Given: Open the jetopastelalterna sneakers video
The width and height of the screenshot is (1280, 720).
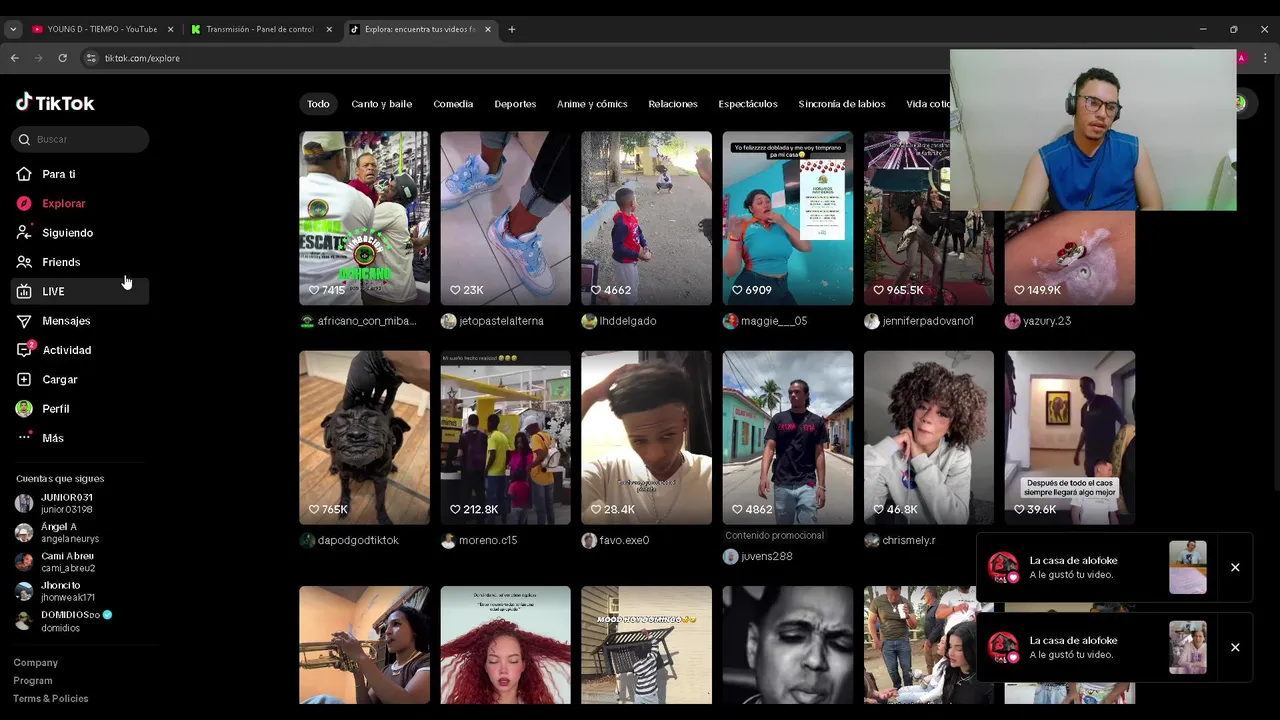Looking at the screenshot, I should point(505,218).
